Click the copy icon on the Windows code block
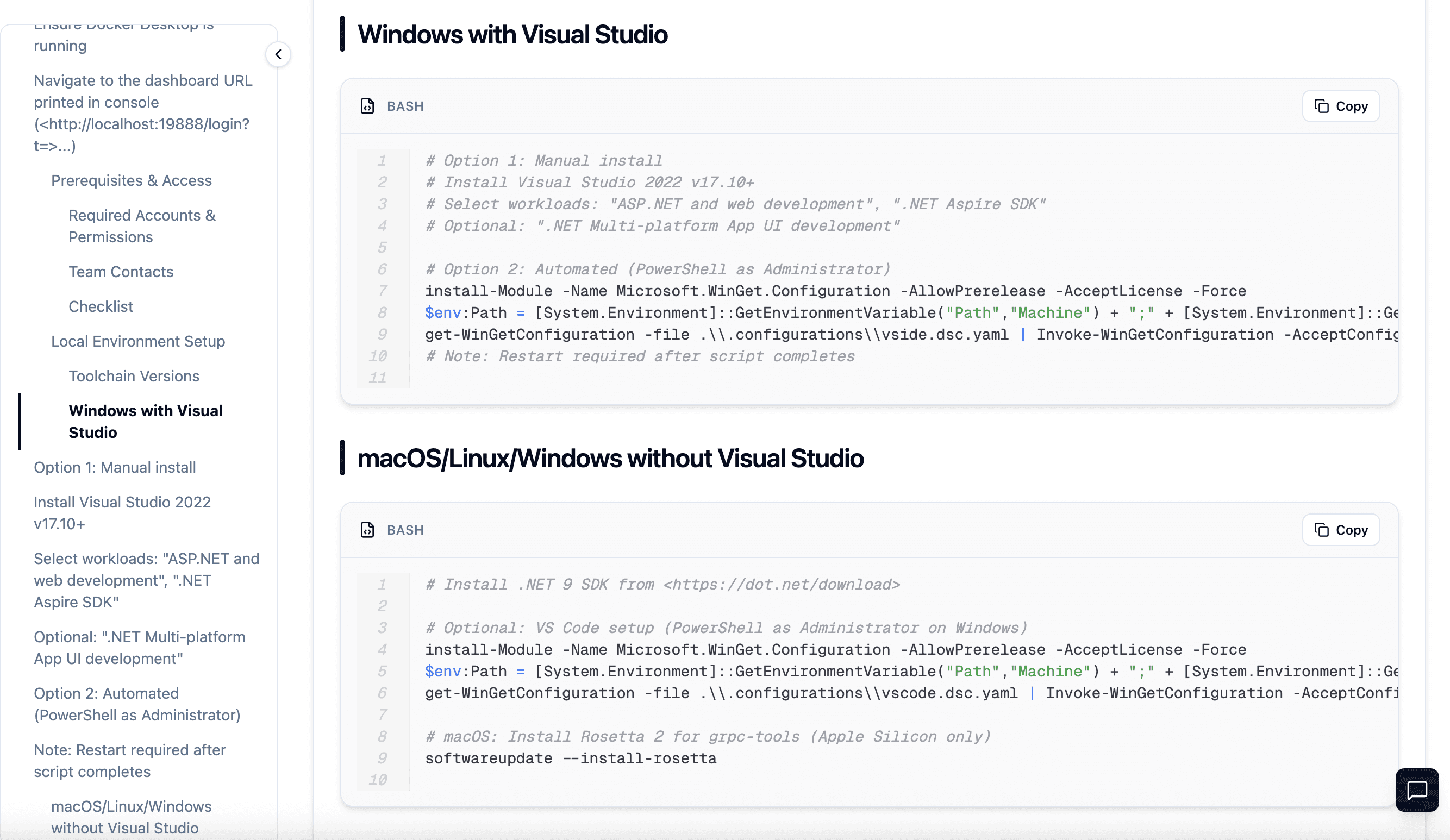 [1322, 106]
